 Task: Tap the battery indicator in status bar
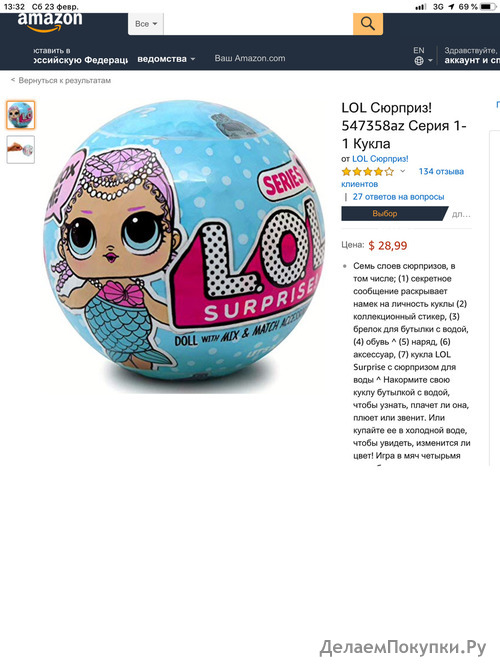tap(488, 6)
